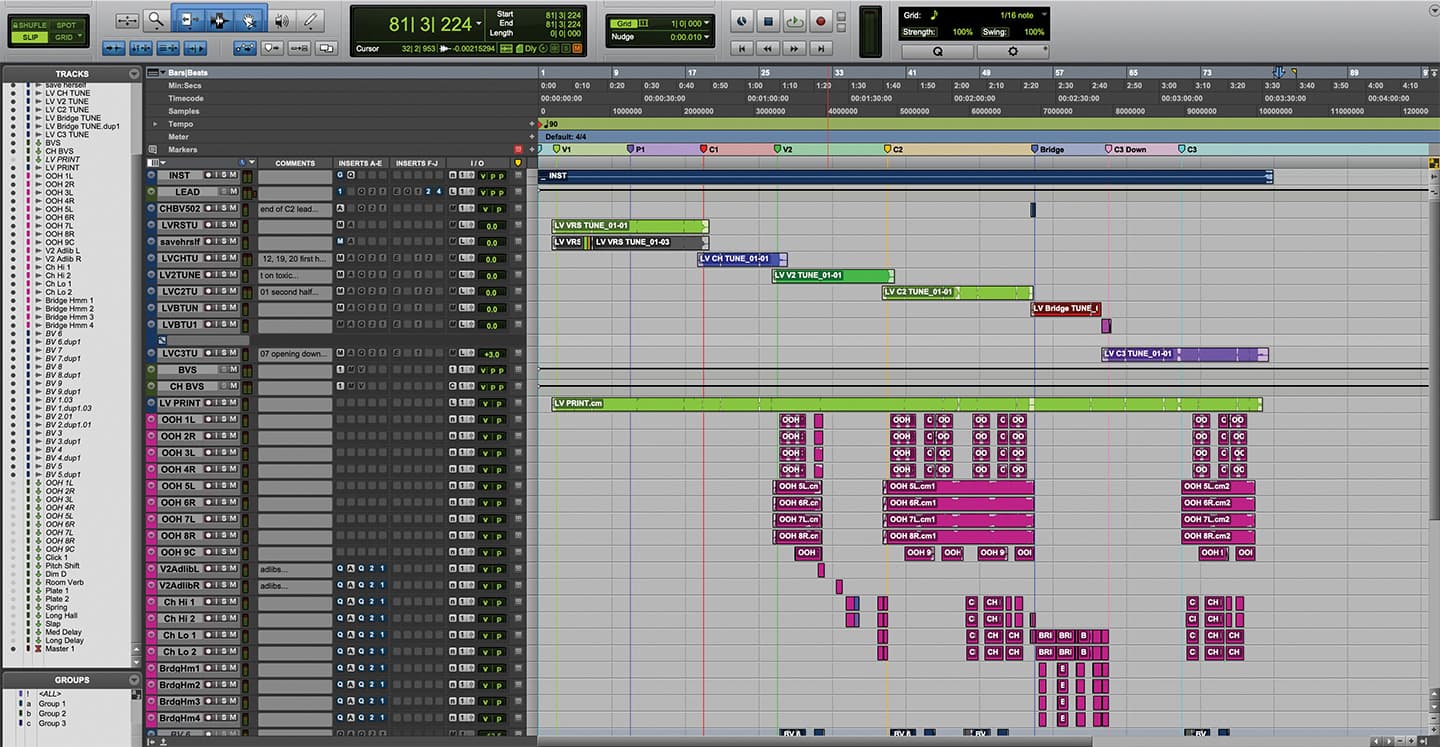Open the ruler view selector at Bars|Beats
1440x747 pixels.
(x=154, y=73)
